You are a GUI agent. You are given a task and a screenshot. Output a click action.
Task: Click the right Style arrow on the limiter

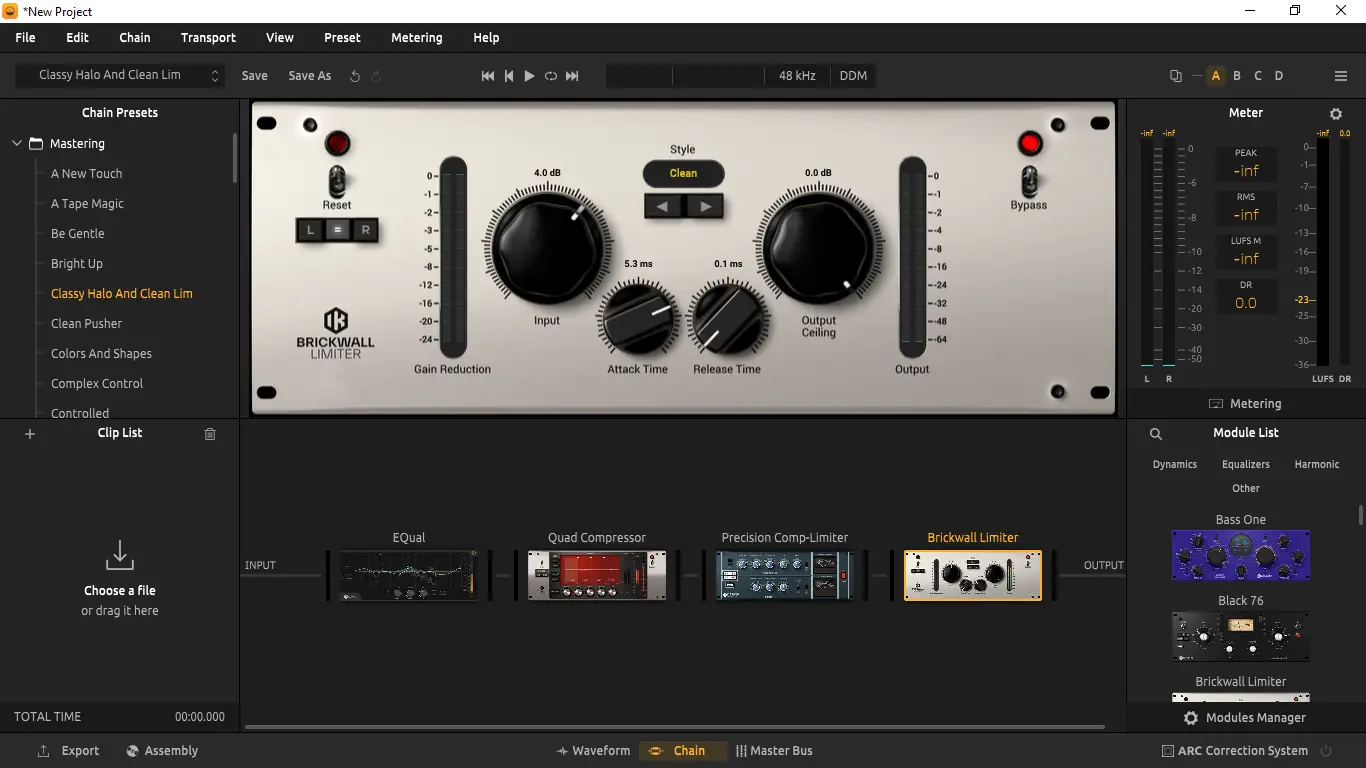click(706, 206)
